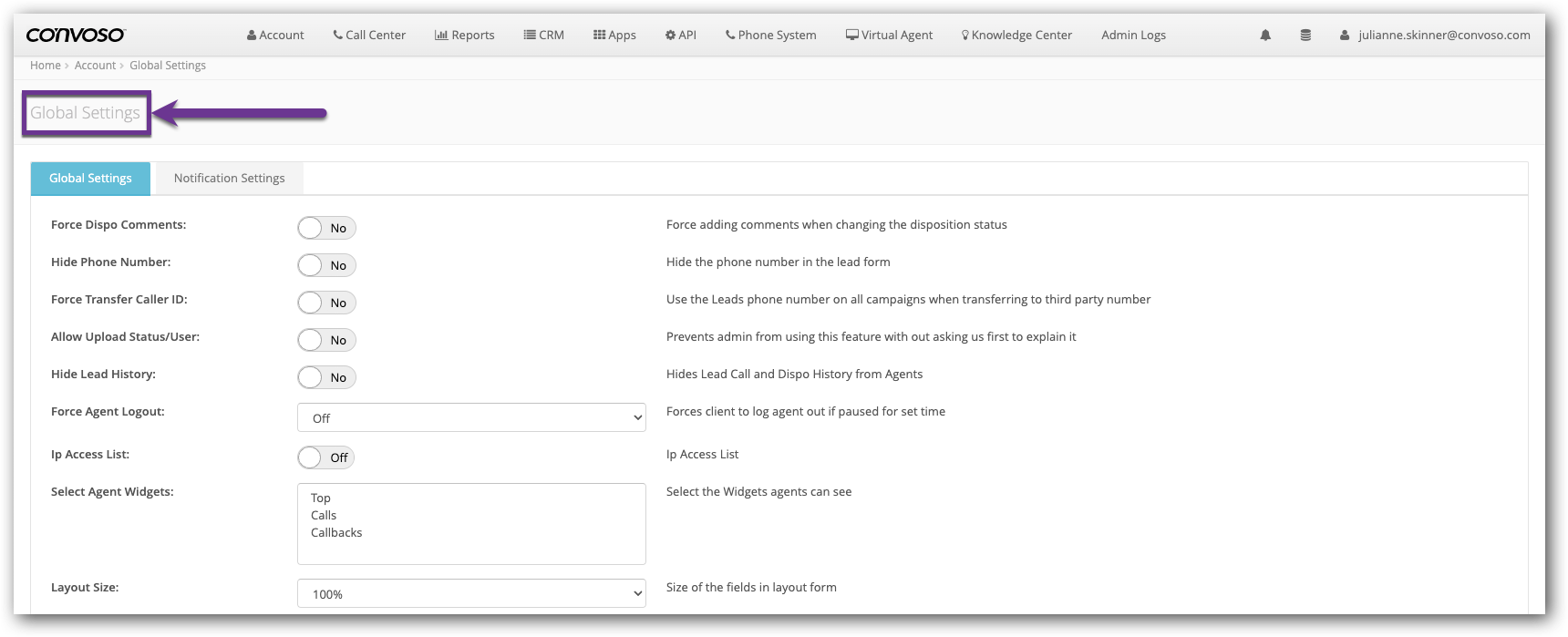Click the Force Agent Logout label
The width and height of the screenshot is (1568, 637).
pyautogui.click(x=108, y=412)
